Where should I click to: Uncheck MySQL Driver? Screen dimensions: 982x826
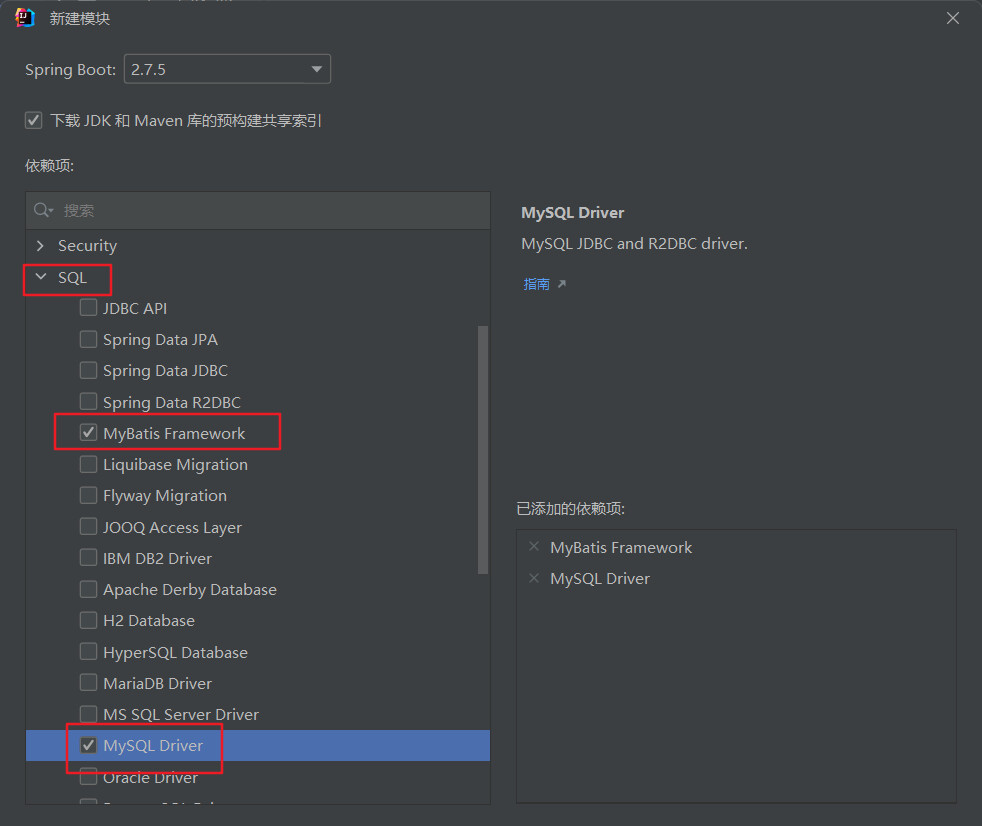pos(88,745)
